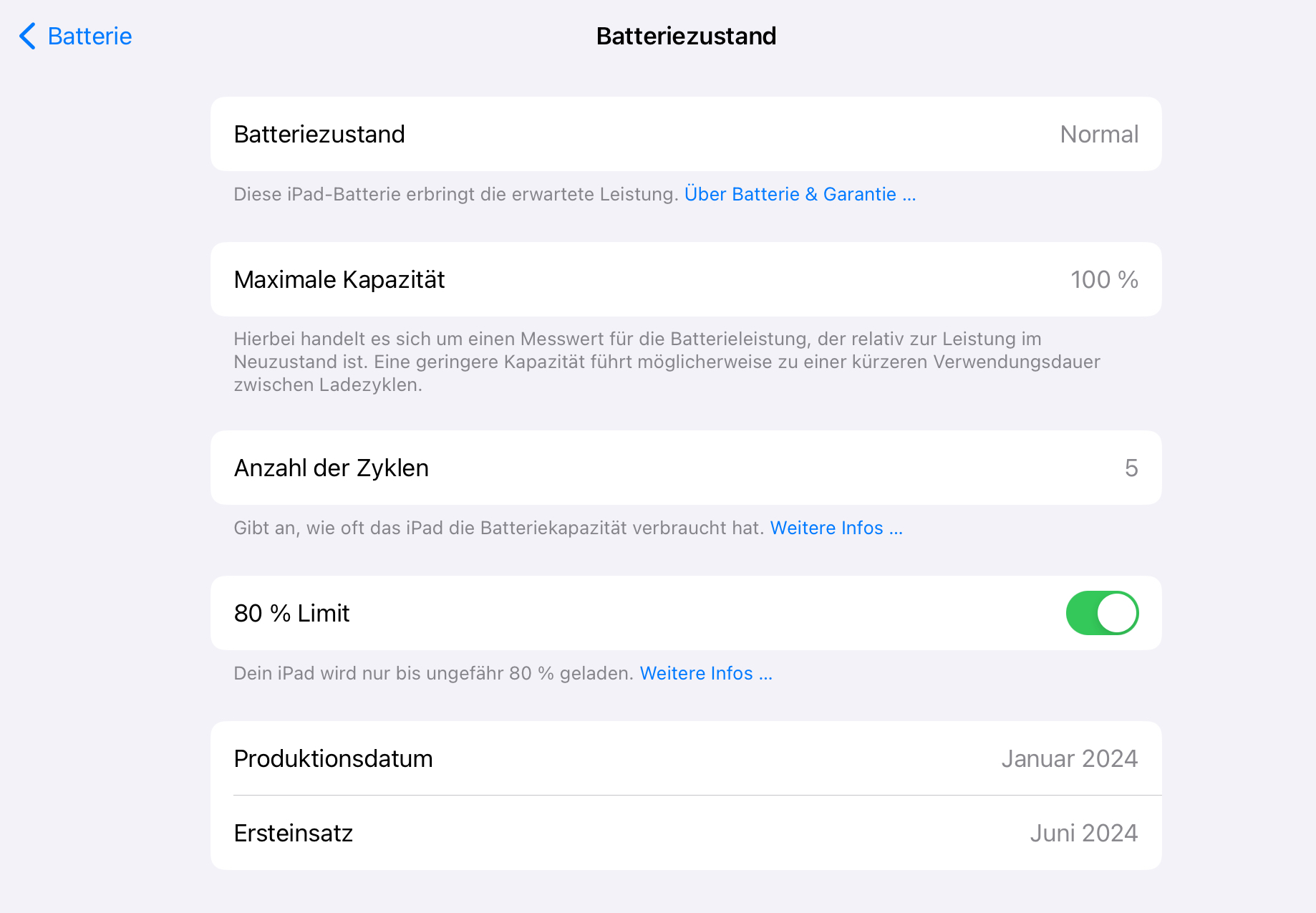
Task: Click the 'Diese iPad-Batterie erbringt' footer text
Action: pyautogui.click(x=455, y=194)
